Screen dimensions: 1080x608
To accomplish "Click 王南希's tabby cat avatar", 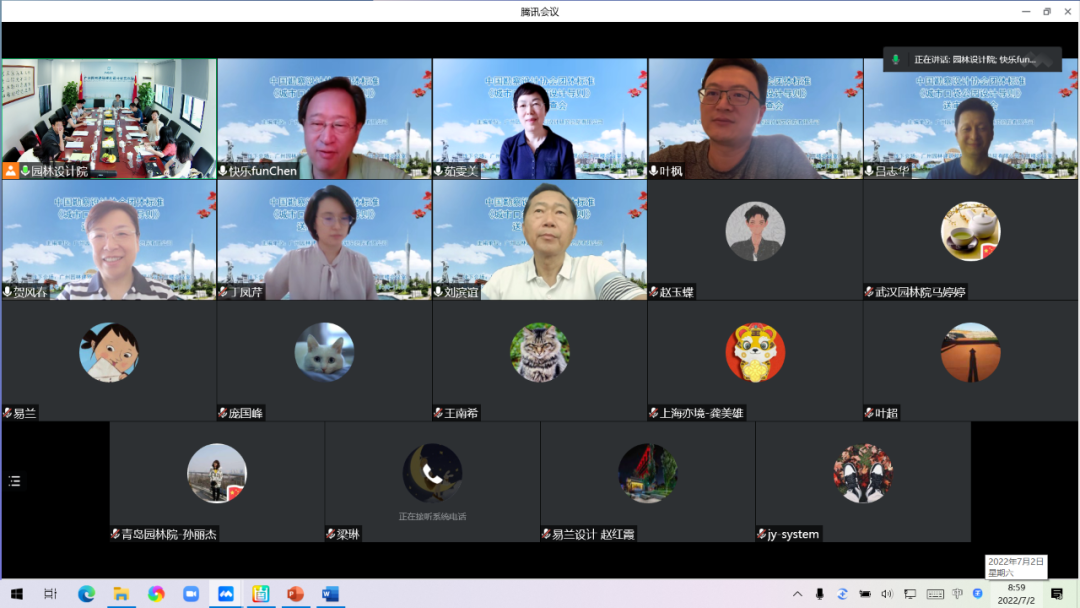I will (x=540, y=353).
